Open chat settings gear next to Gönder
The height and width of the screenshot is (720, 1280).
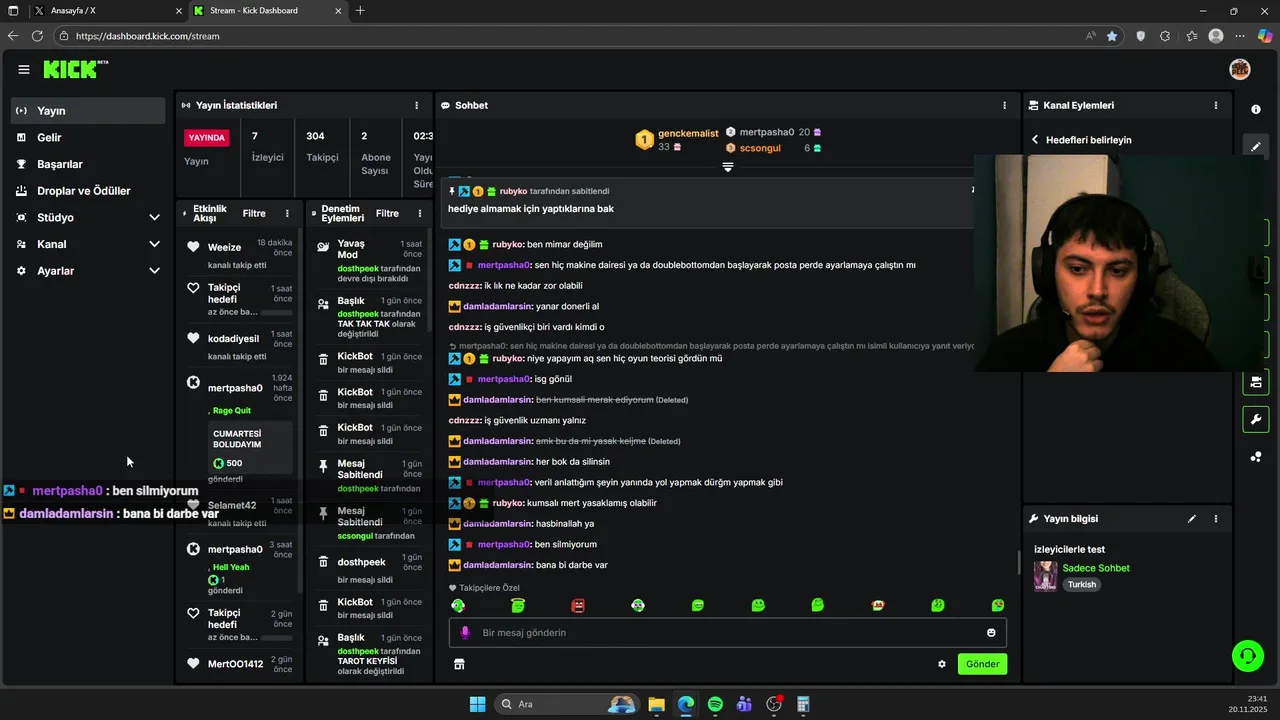click(x=941, y=664)
